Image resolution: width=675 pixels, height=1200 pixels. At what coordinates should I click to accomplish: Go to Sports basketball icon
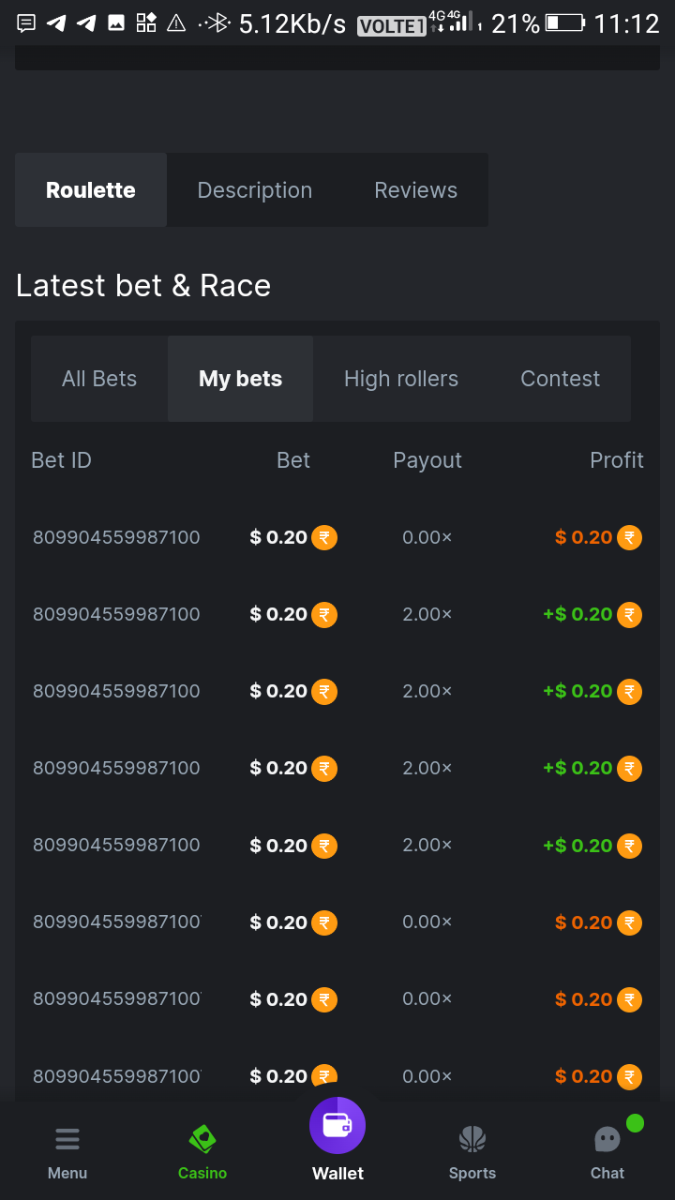click(x=472, y=1139)
